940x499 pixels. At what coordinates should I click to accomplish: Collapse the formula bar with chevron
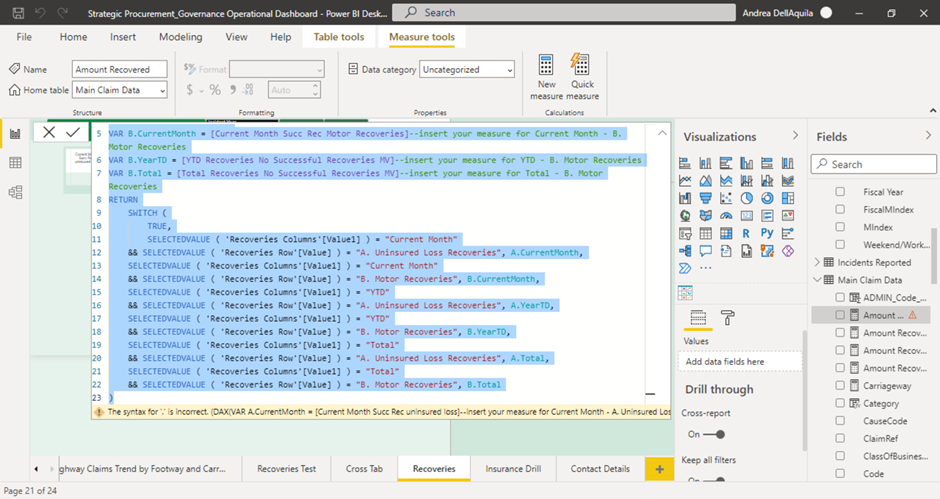click(x=662, y=133)
